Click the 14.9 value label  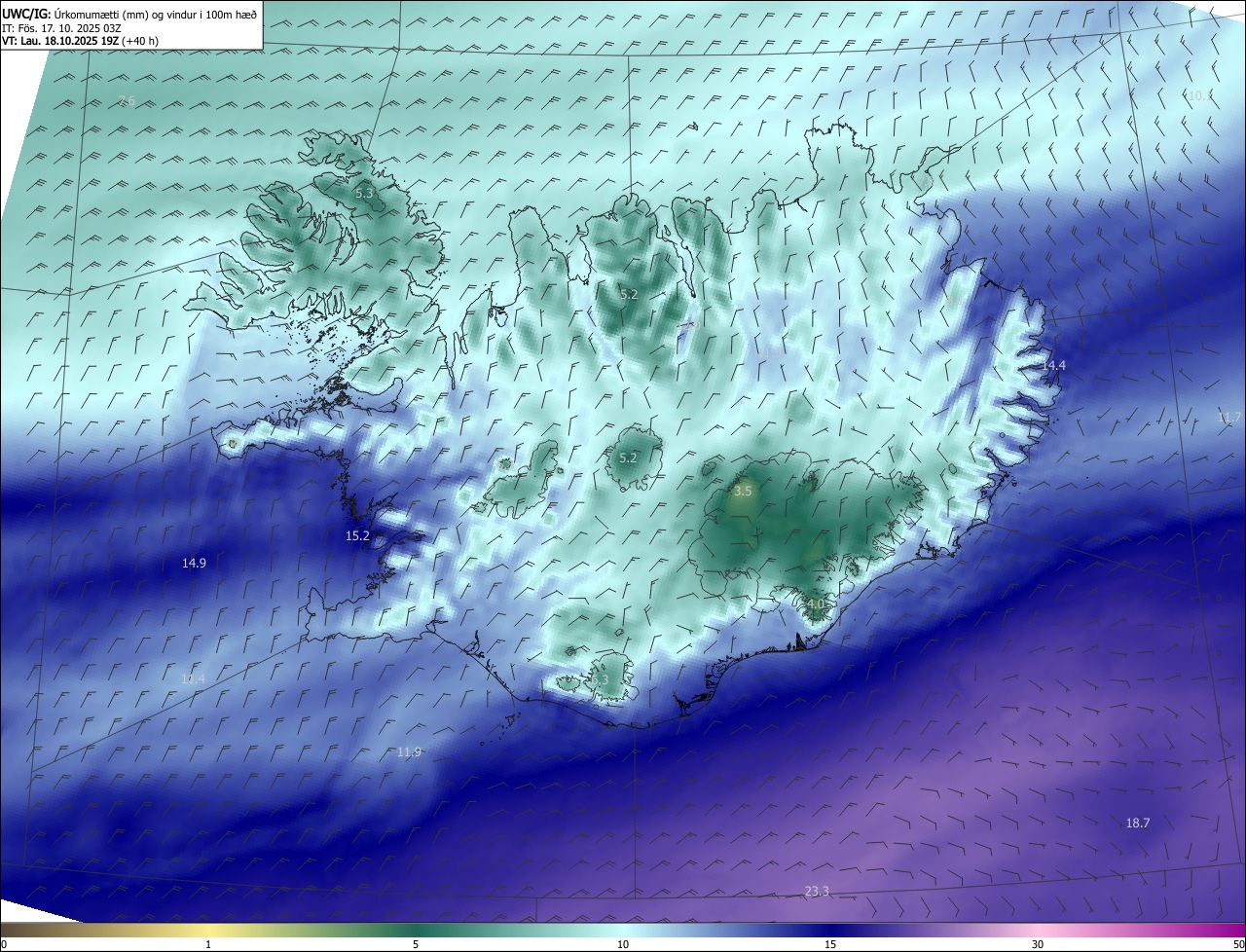(194, 563)
